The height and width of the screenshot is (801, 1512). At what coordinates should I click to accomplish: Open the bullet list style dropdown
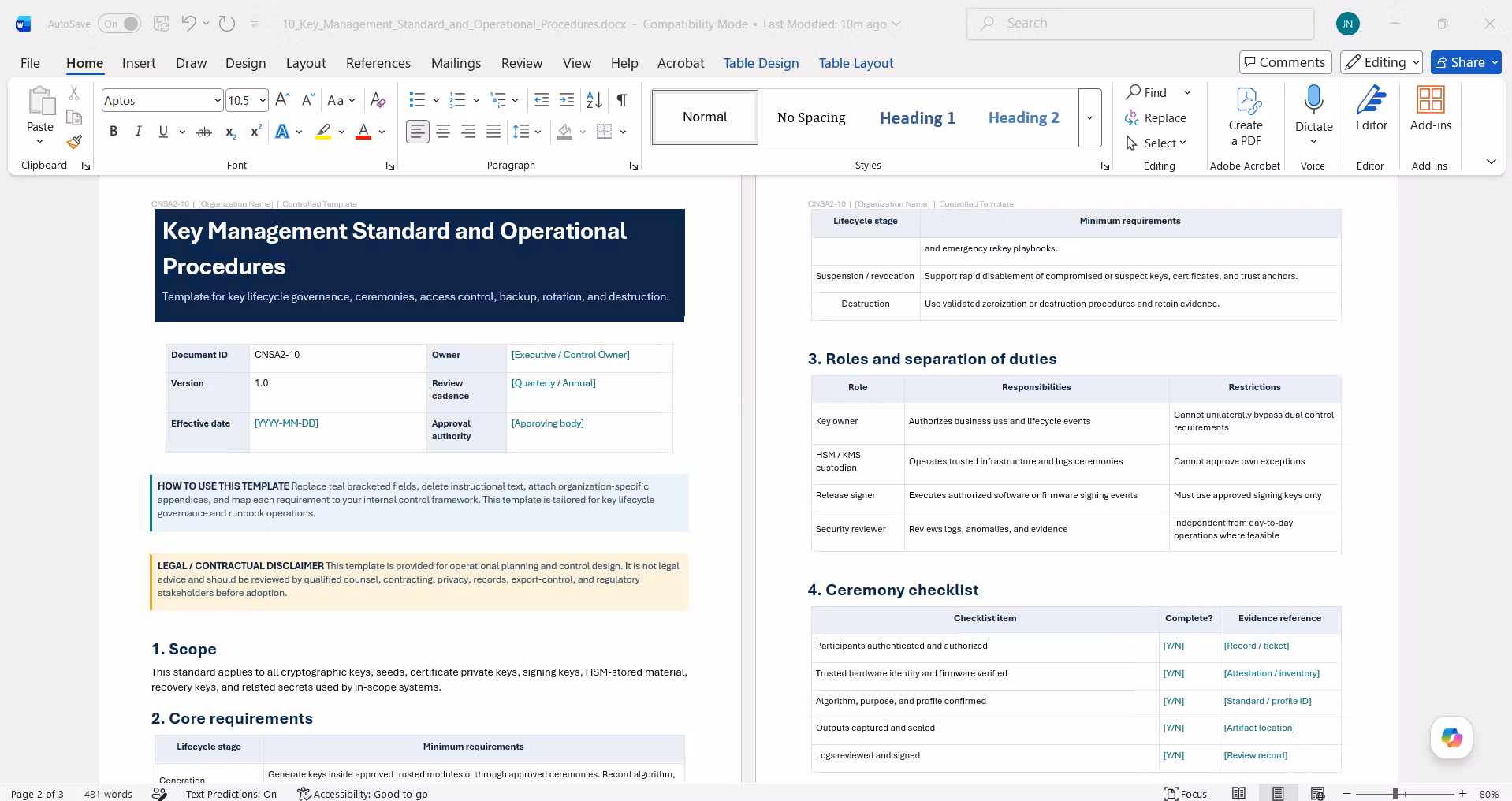click(436, 100)
